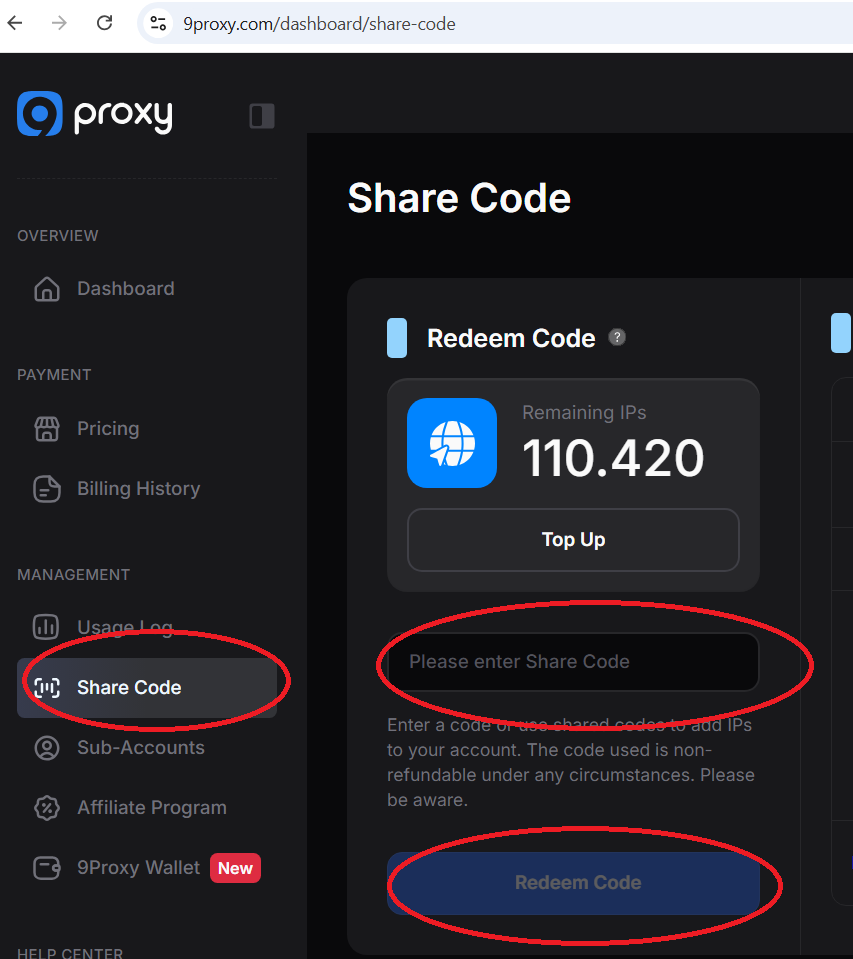
Task: Click the Sub-Accounts person icon
Action: 46,748
